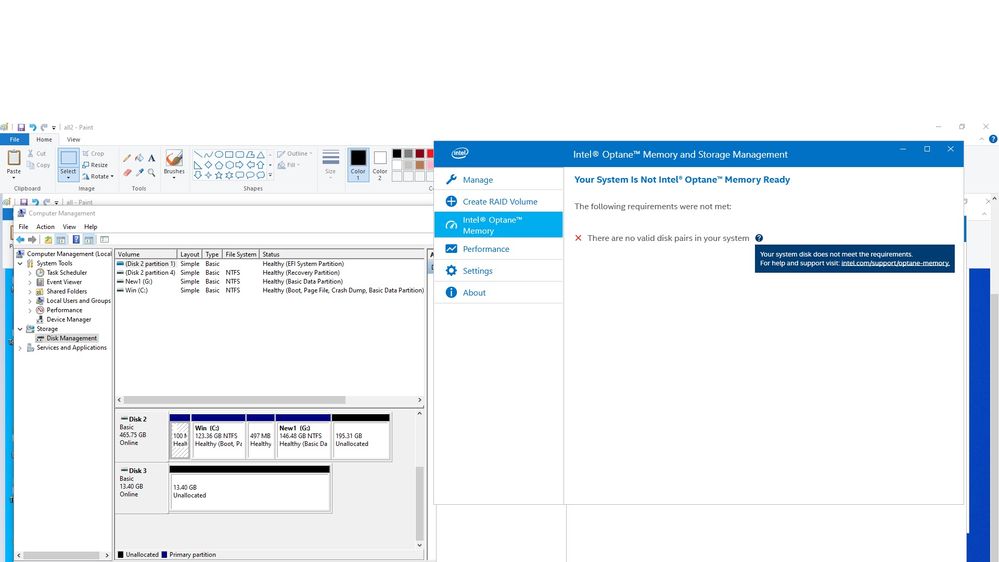Click Help icon in Computer Management toolbar
Viewport: 999px width, 562px height.
click(76, 240)
